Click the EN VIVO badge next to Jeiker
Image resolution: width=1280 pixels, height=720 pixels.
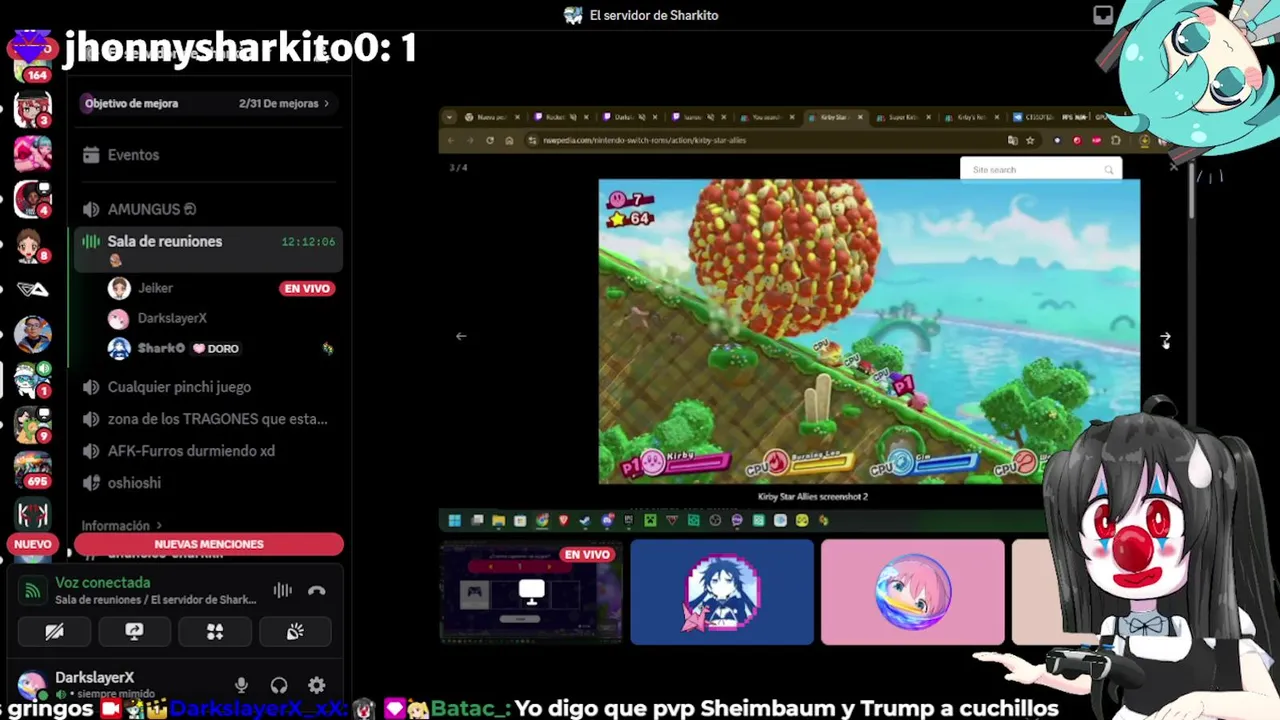click(x=307, y=288)
